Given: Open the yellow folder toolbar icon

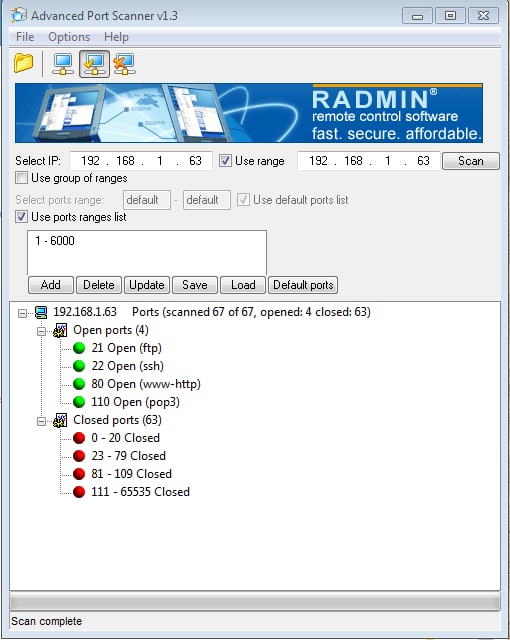Looking at the screenshot, I should pos(23,63).
